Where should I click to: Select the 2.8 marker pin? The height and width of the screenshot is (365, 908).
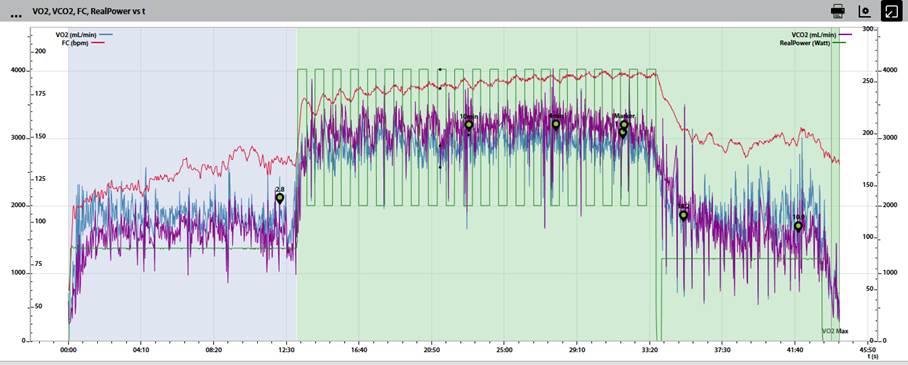280,199
